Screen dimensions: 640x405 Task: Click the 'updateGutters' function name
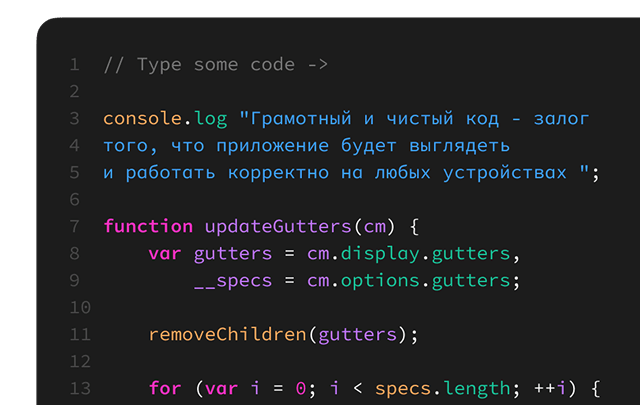[278, 227]
